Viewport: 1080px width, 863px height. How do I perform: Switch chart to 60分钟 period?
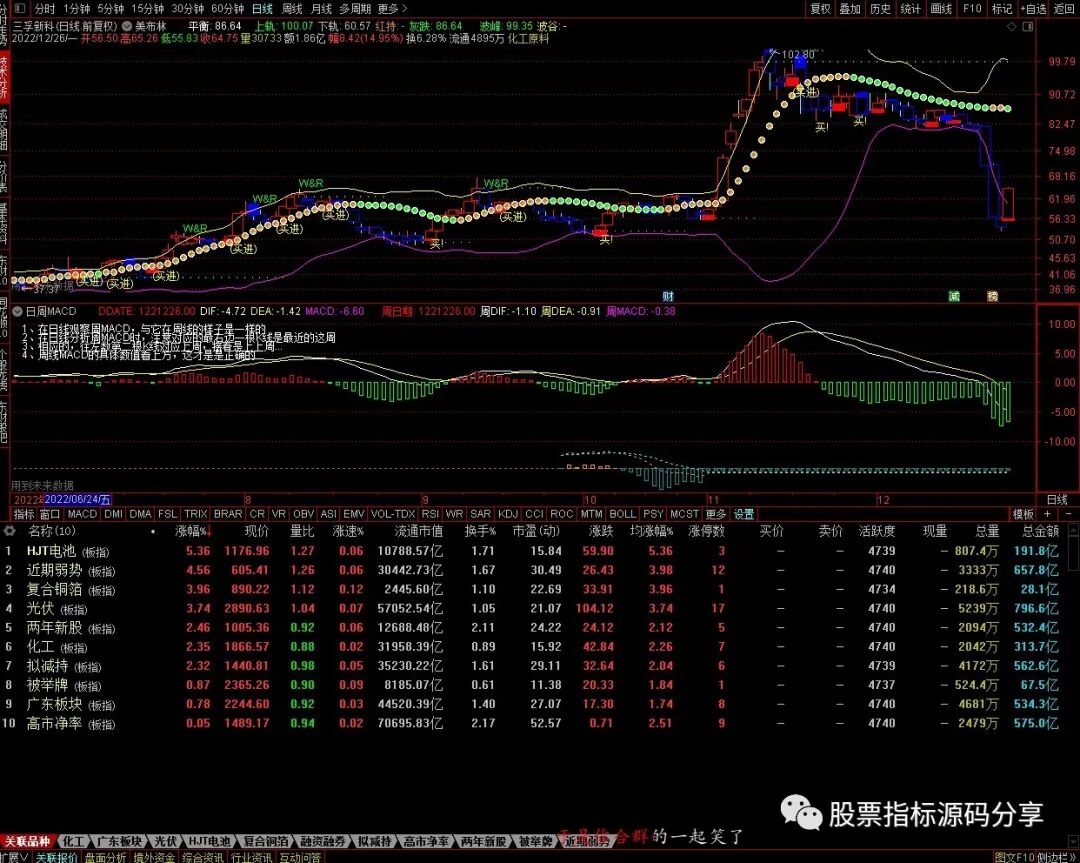coord(227,9)
